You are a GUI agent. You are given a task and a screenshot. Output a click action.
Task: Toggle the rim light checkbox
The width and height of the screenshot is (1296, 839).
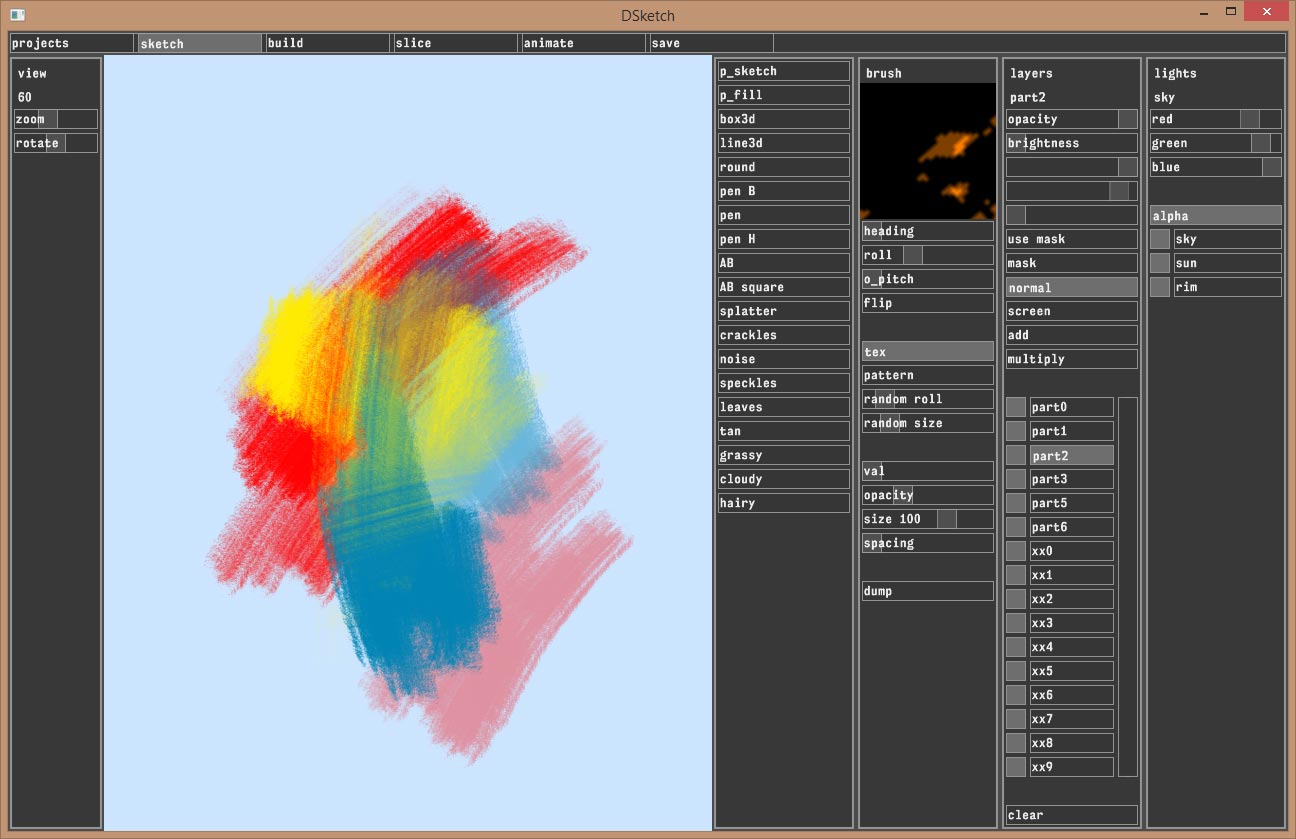tap(1160, 287)
